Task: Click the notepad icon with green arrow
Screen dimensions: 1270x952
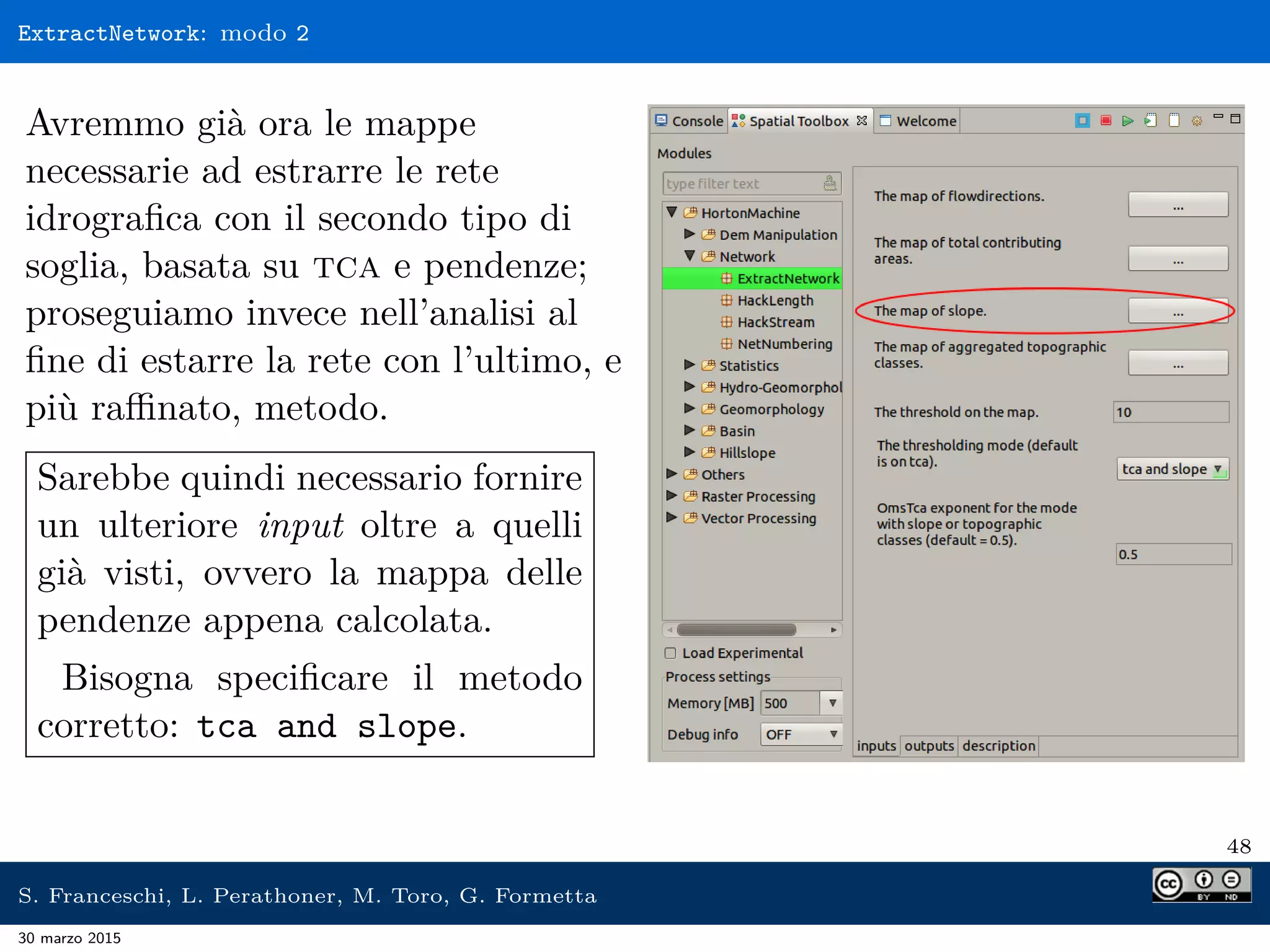Action: coord(1151,120)
